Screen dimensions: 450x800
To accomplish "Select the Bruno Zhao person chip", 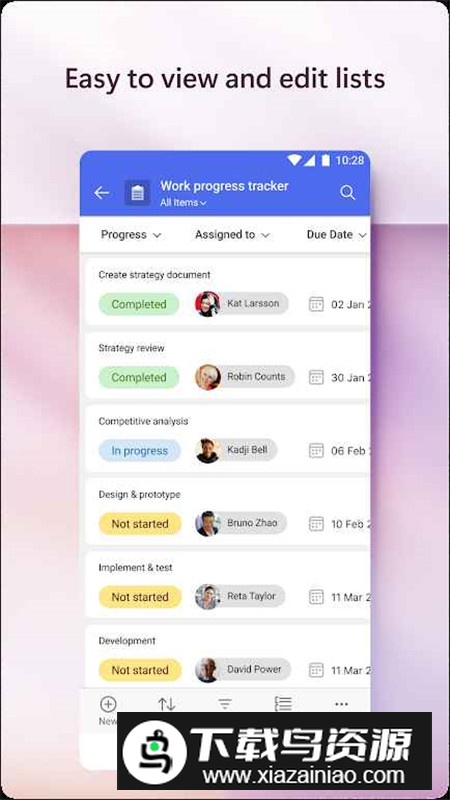I will [241, 523].
